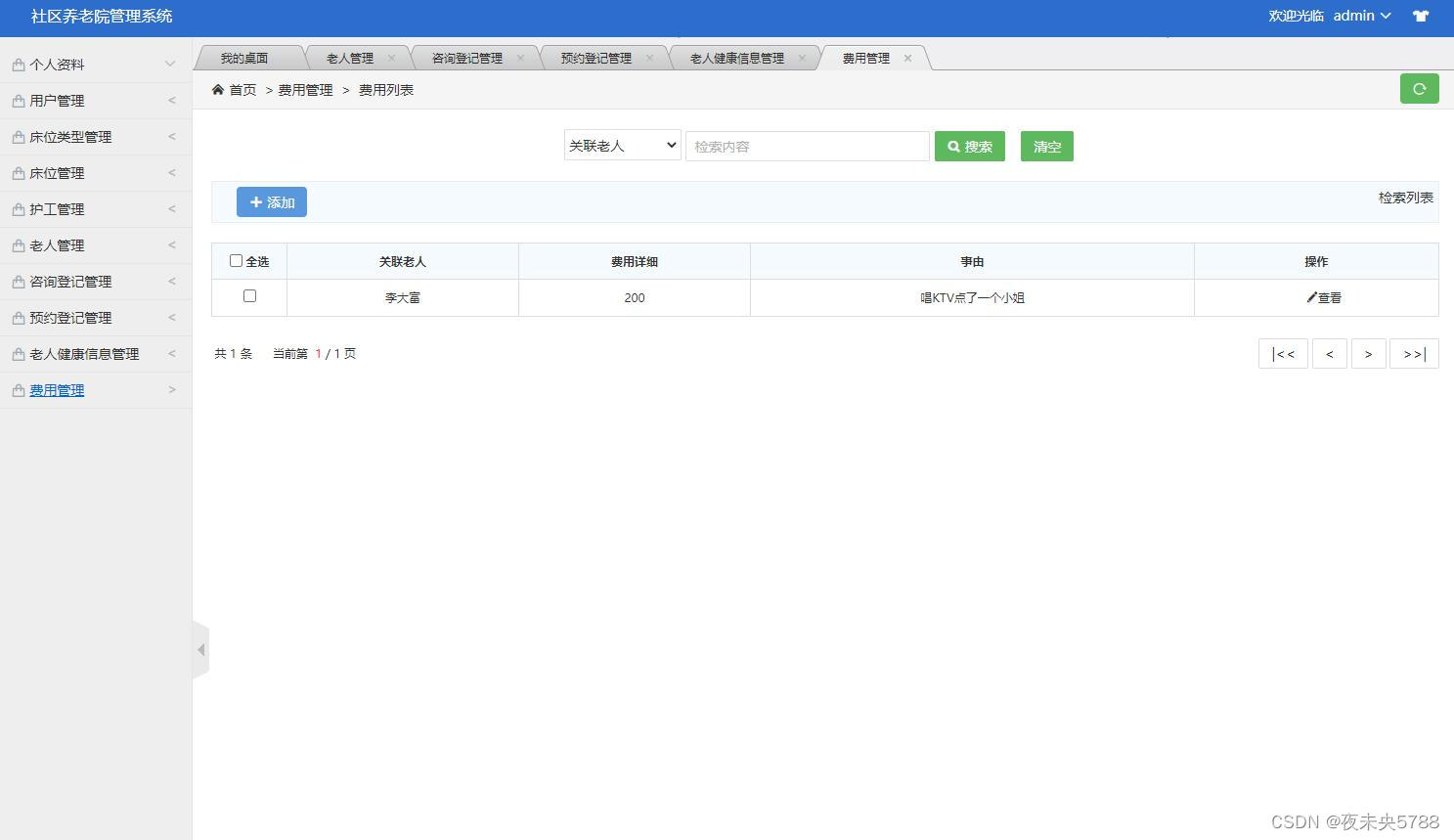
Task: Click 社区养老院管理系统 title
Action: (102, 16)
